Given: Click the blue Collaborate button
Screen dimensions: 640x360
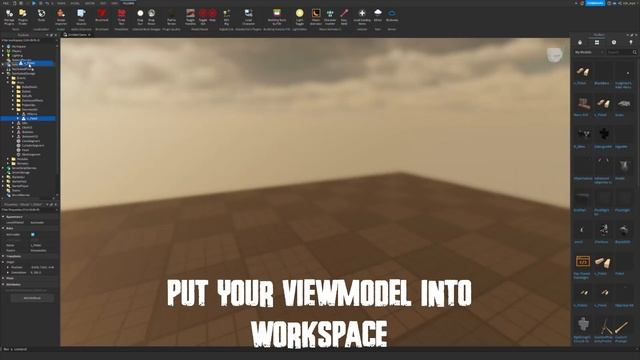Looking at the screenshot, I should tap(595, 3).
